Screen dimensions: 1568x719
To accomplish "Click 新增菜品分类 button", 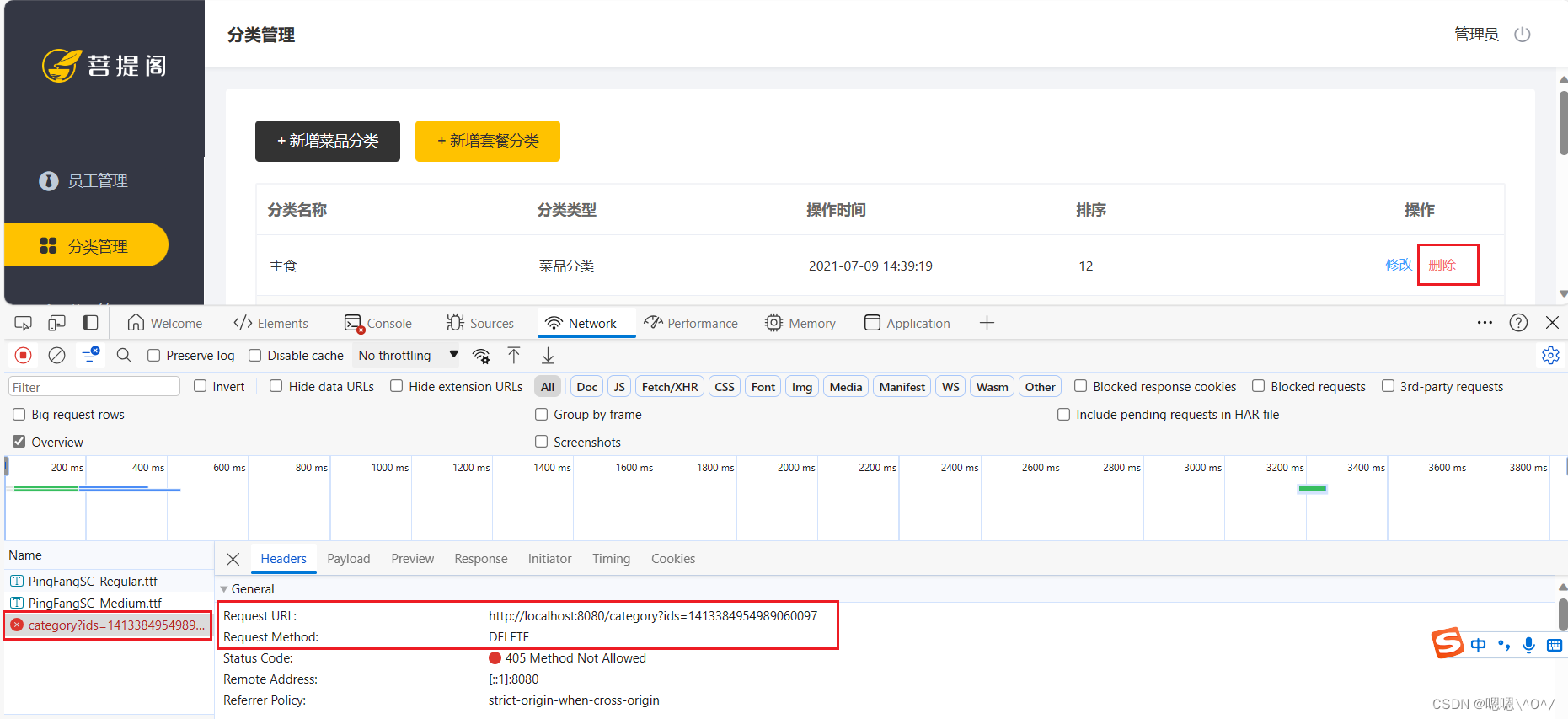I will coord(328,141).
